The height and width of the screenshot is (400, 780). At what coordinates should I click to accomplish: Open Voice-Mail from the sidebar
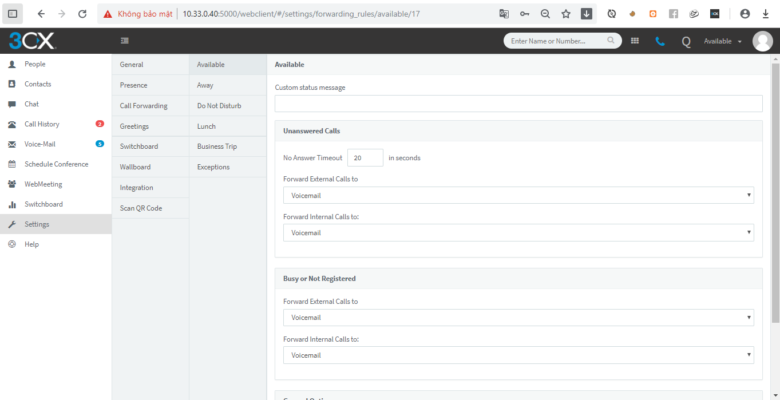[40, 144]
